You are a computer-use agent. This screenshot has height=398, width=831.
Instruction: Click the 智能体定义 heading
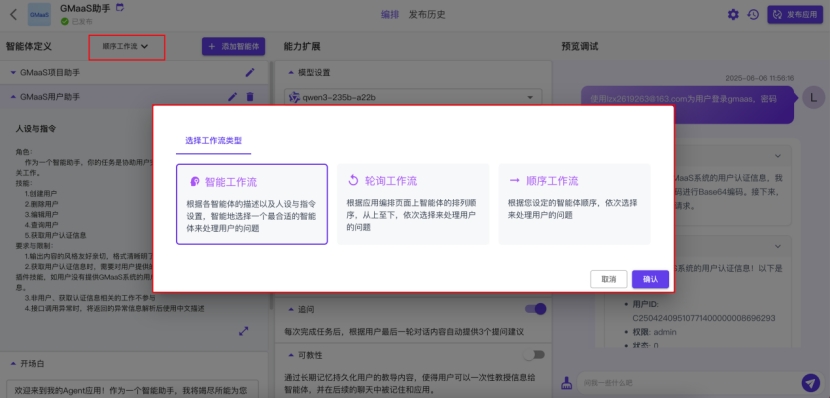pos(29,47)
